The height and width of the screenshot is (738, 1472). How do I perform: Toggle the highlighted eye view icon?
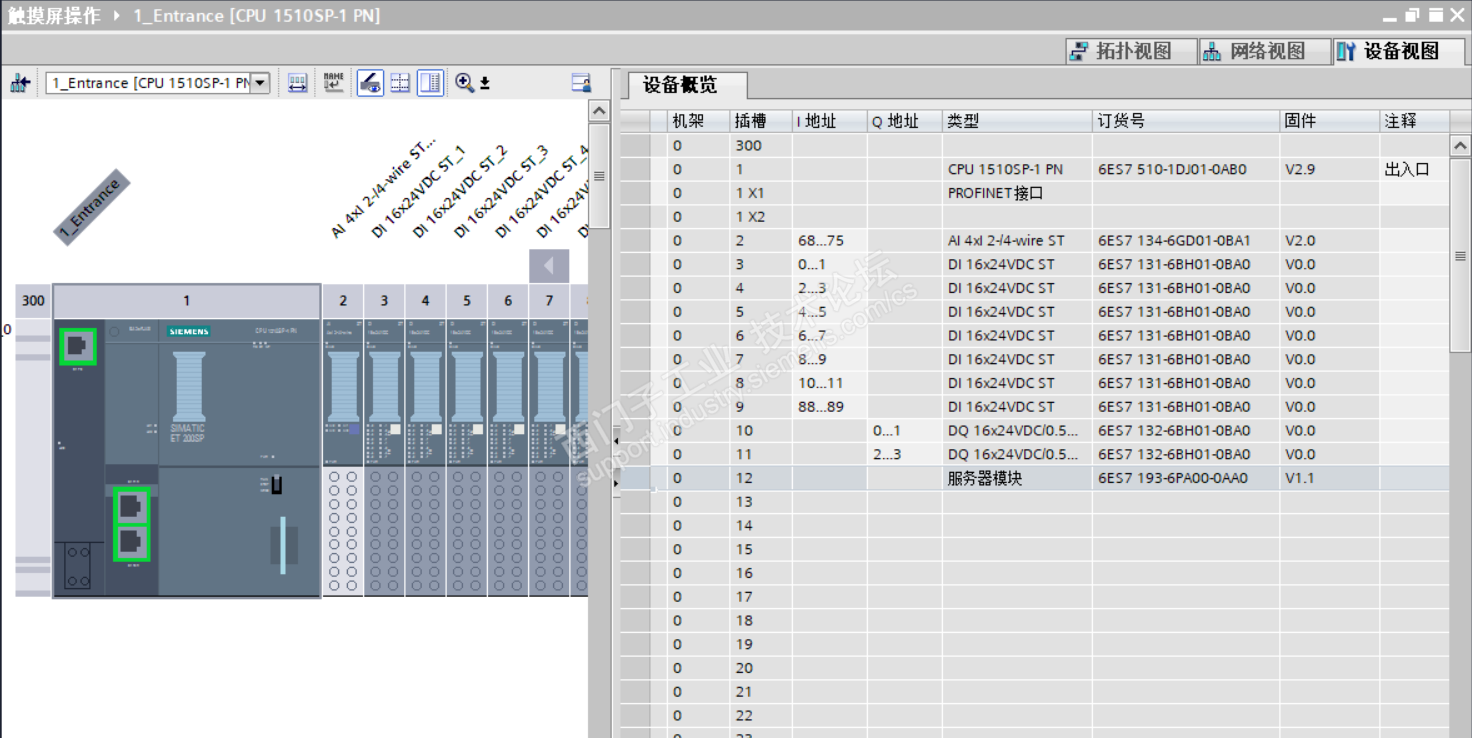pos(370,83)
